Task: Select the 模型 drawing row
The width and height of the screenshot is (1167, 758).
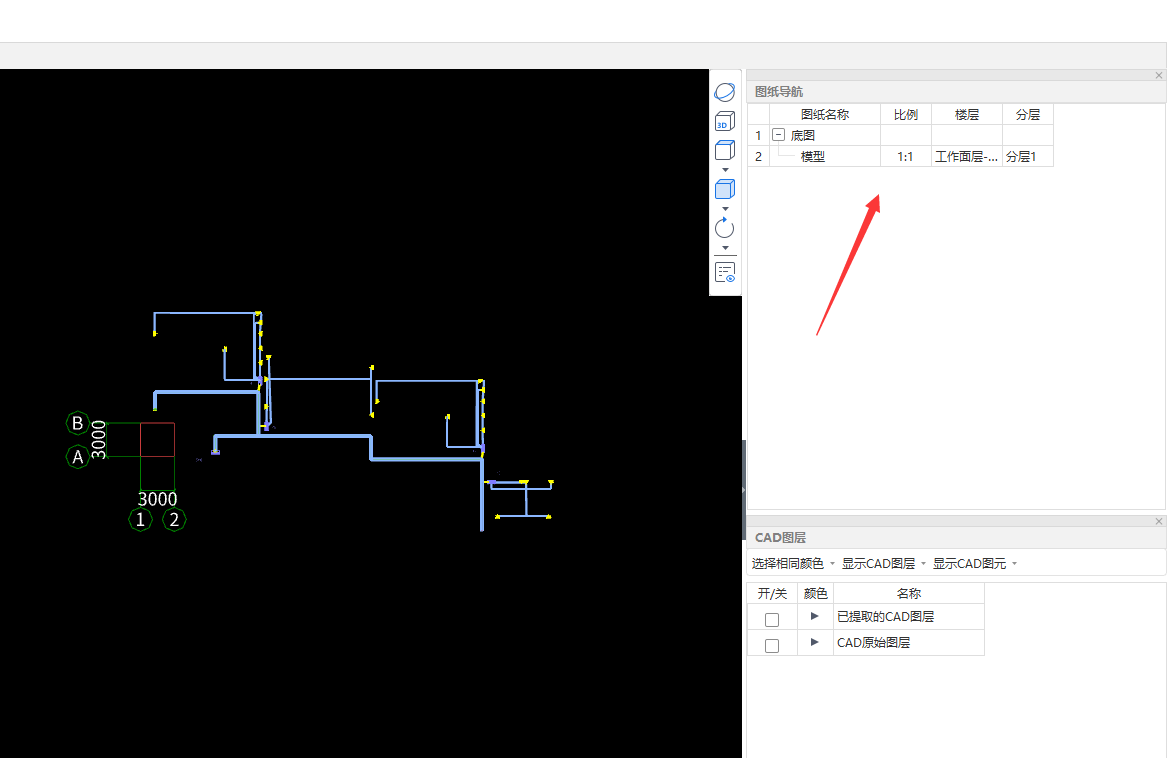Action: click(900, 156)
